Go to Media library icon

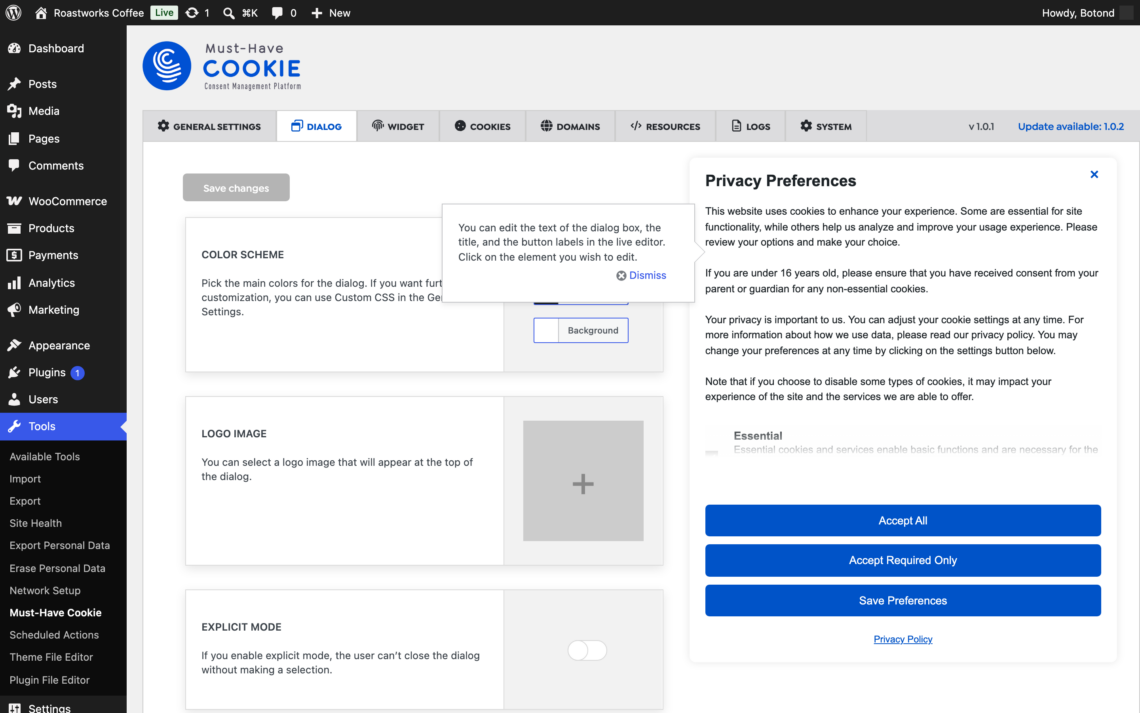point(15,110)
